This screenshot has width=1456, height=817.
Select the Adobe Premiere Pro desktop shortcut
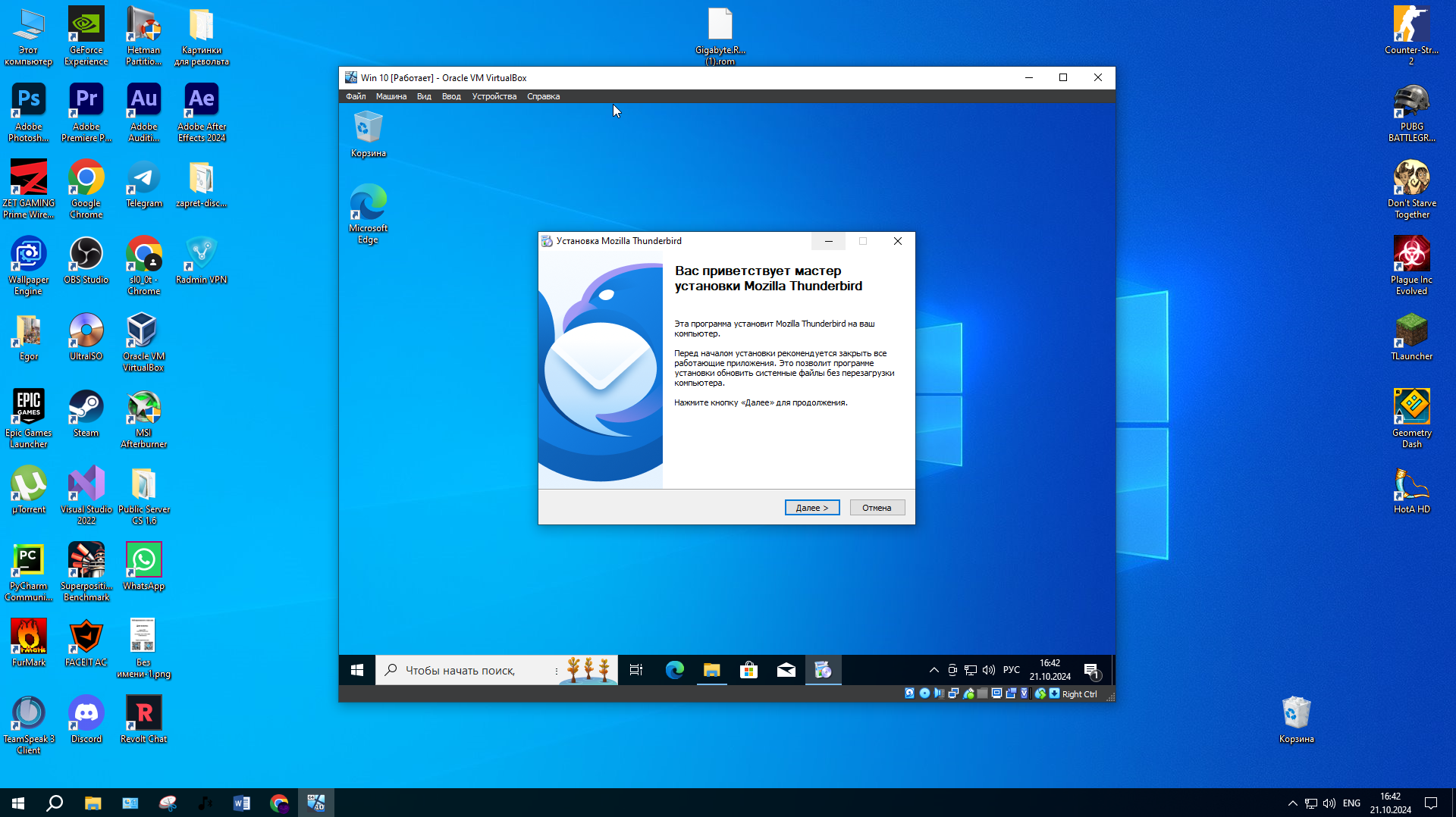pos(86,112)
